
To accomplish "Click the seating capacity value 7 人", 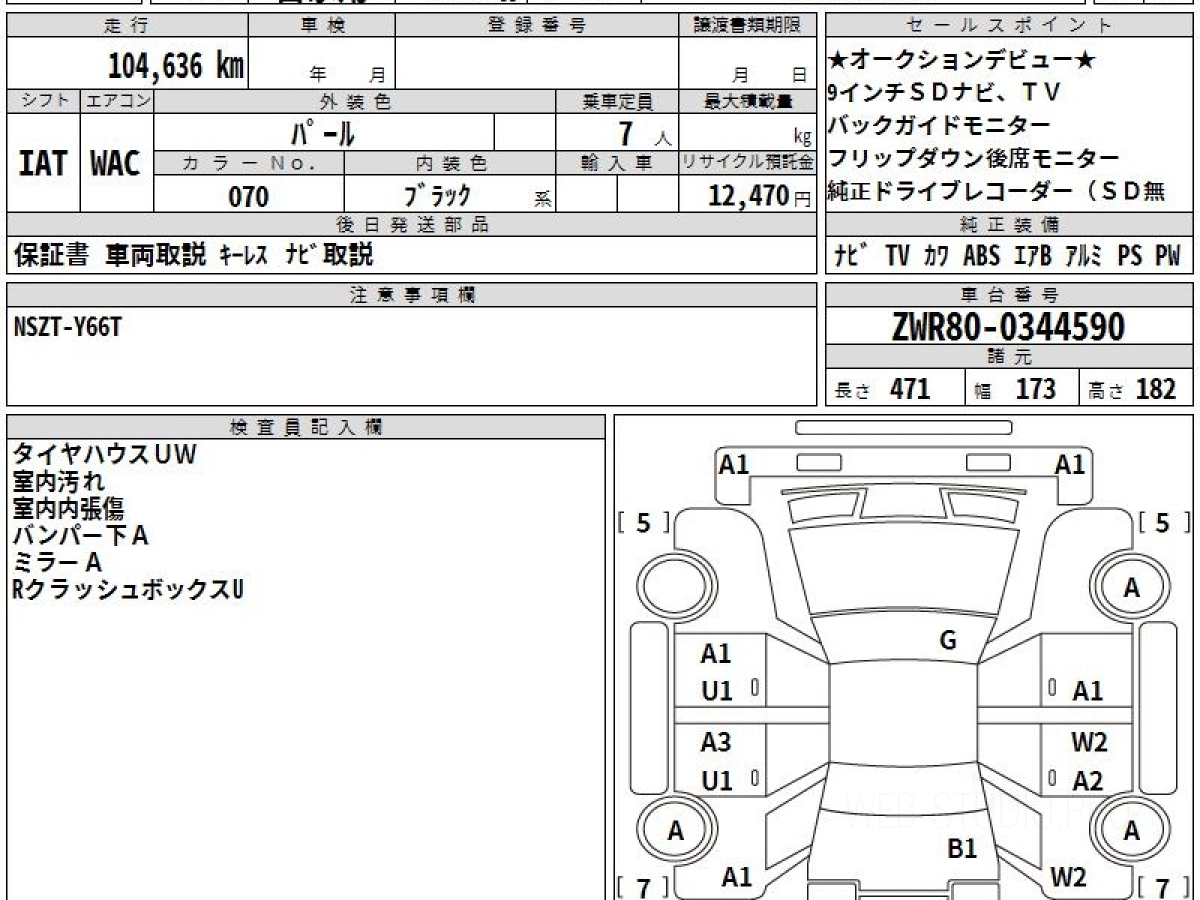I will [645, 133].
